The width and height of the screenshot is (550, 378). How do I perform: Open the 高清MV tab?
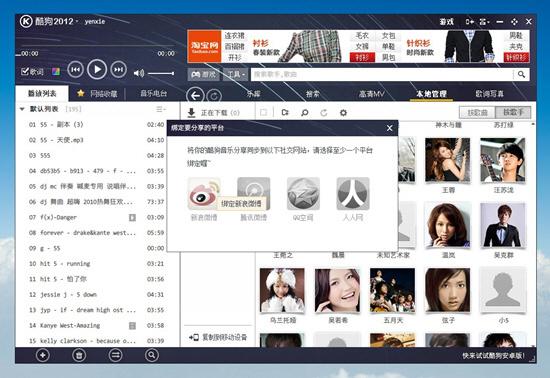372,94
